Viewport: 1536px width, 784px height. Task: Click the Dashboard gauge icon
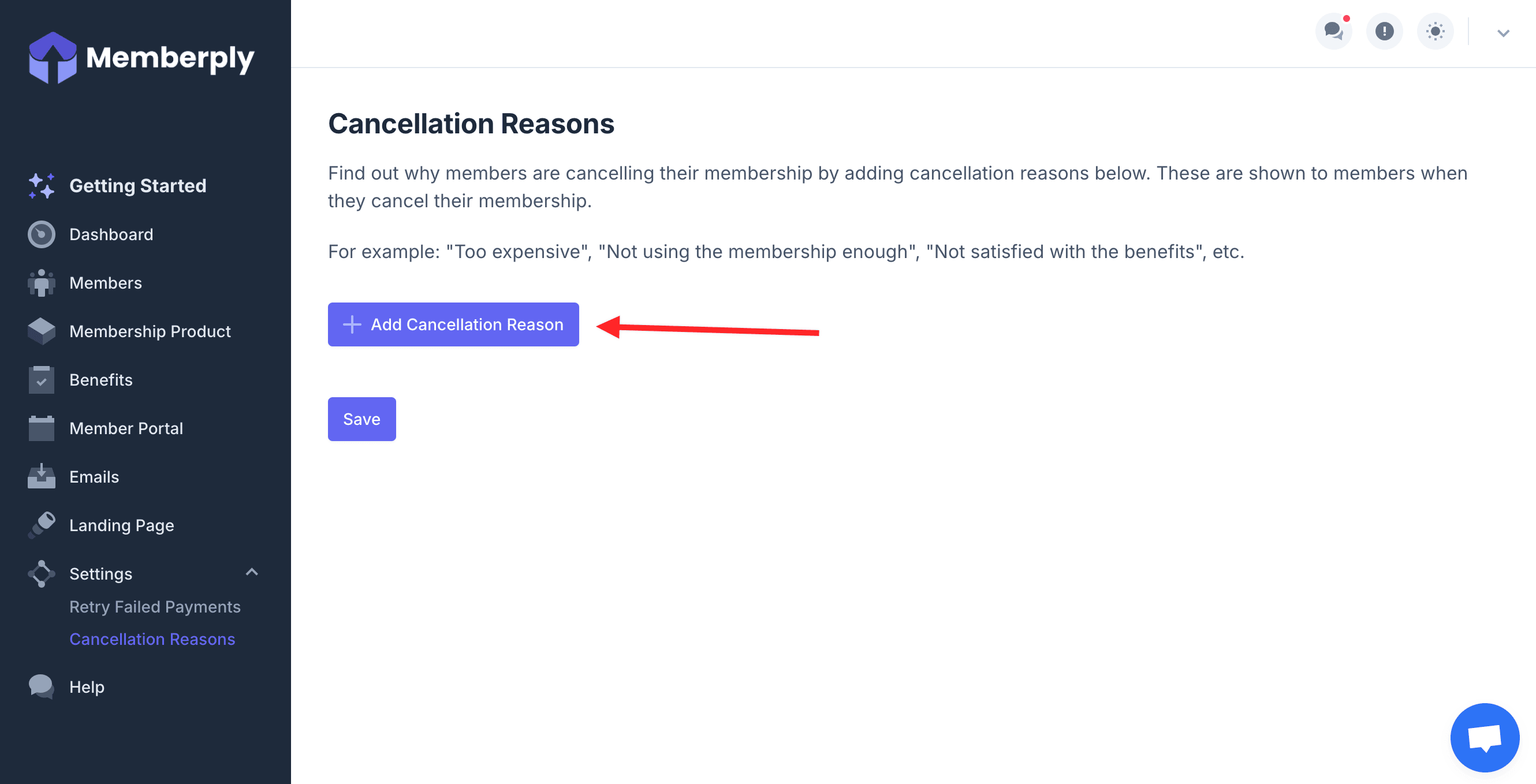tap(41, 234)
